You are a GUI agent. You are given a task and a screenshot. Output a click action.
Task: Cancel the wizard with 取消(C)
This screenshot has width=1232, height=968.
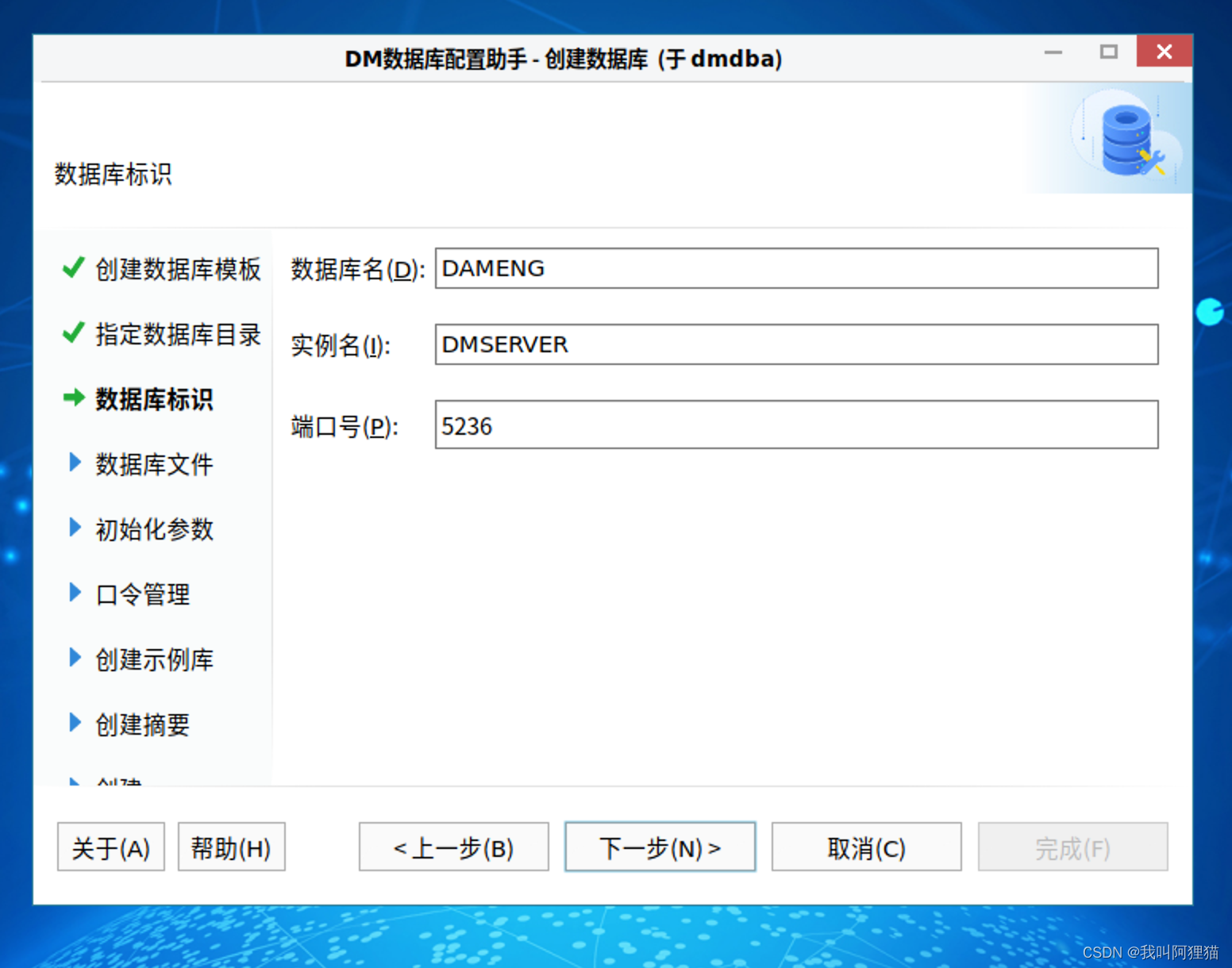coord(866,847)
